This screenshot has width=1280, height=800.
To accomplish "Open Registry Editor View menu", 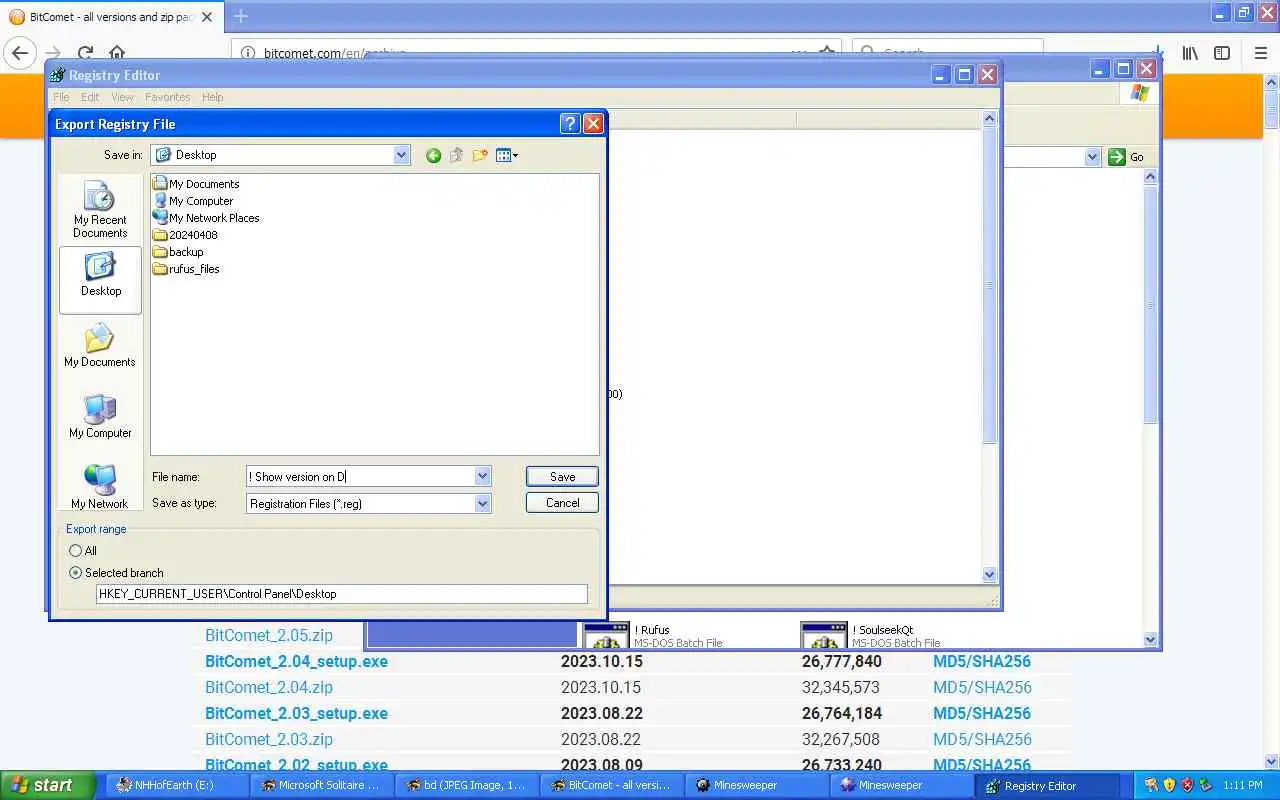I will [122, 97].
